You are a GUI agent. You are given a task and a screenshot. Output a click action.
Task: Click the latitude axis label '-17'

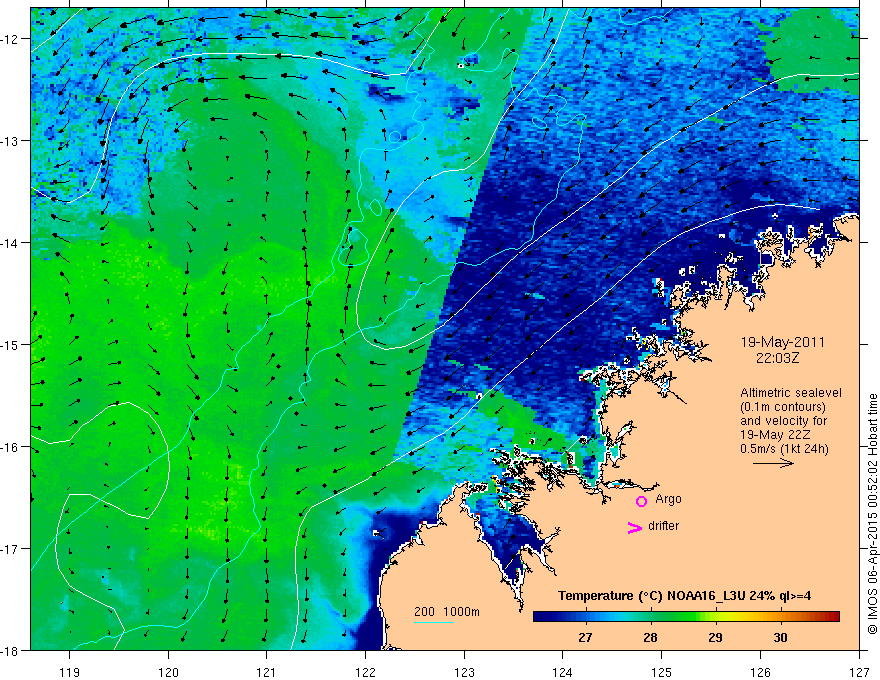[x=10, y=549]
